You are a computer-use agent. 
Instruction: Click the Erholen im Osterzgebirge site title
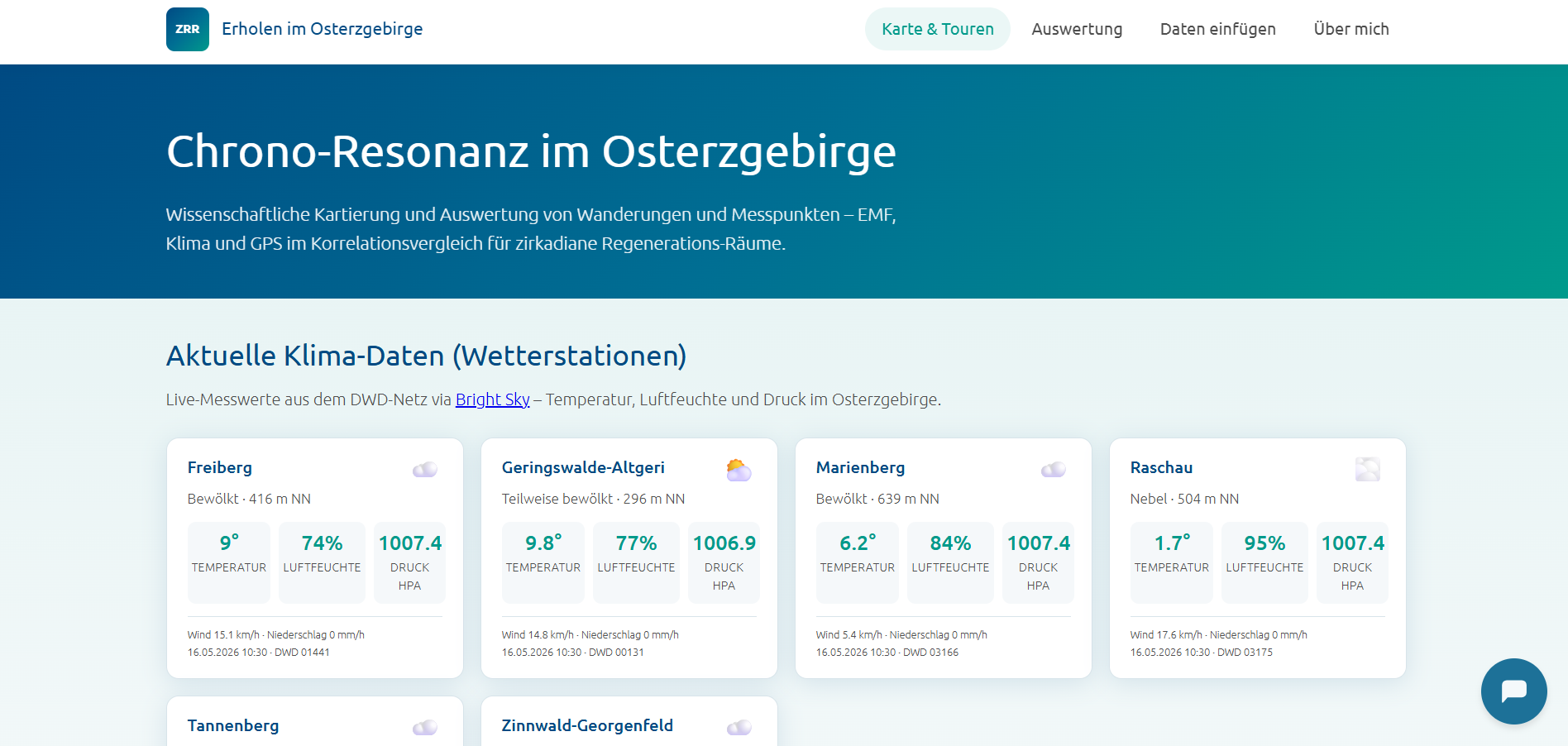323,29
